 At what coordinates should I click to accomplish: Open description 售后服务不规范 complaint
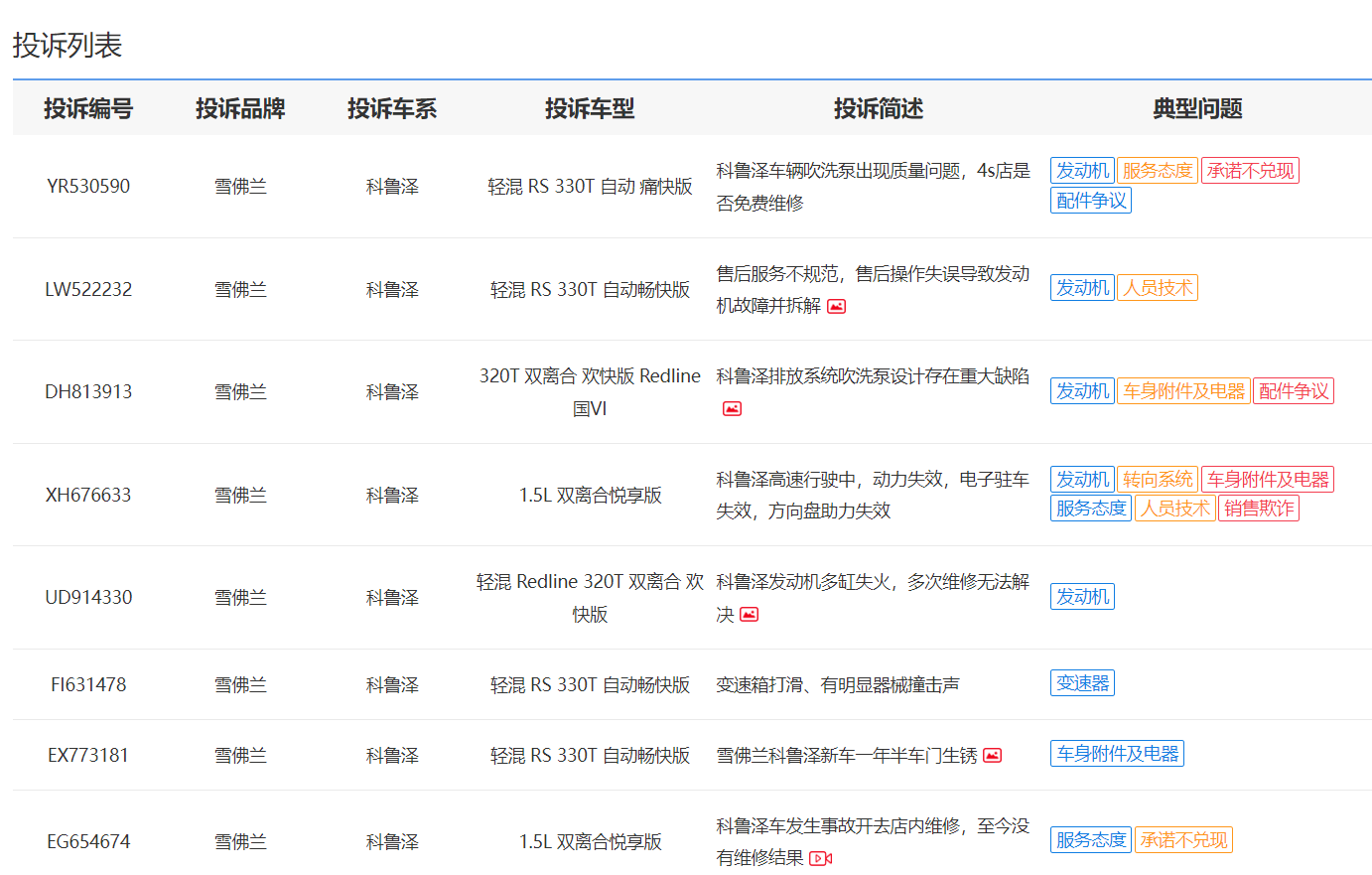874,290
